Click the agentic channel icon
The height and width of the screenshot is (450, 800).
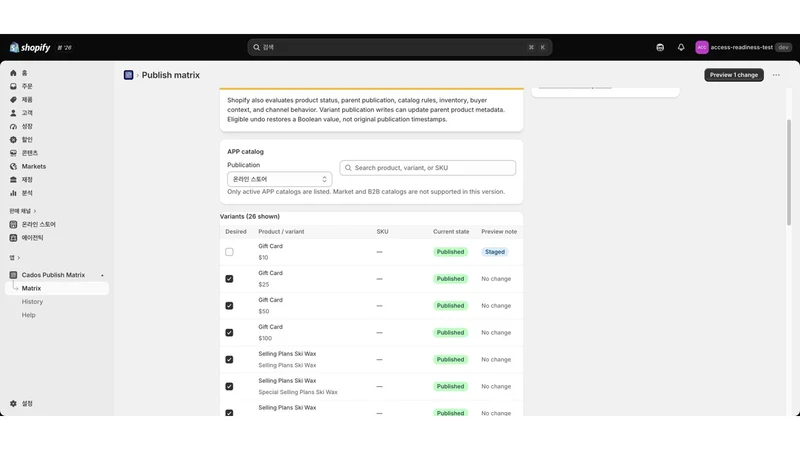13,238
